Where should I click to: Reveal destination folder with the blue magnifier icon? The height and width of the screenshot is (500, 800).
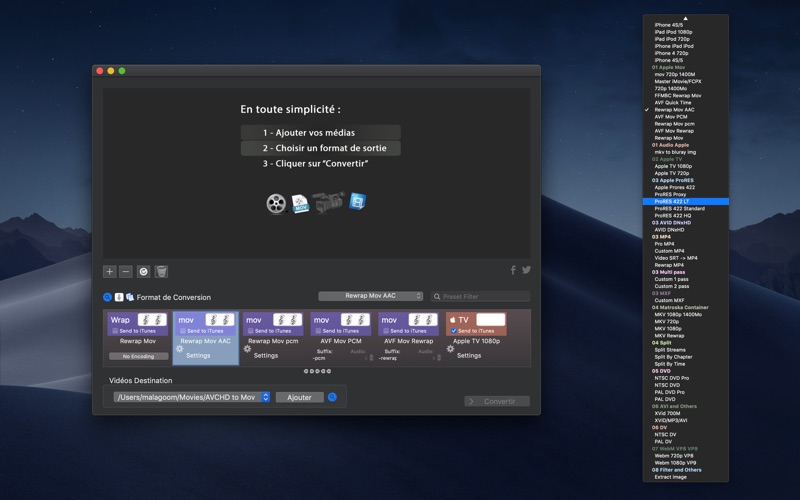(x=332, y=397)
